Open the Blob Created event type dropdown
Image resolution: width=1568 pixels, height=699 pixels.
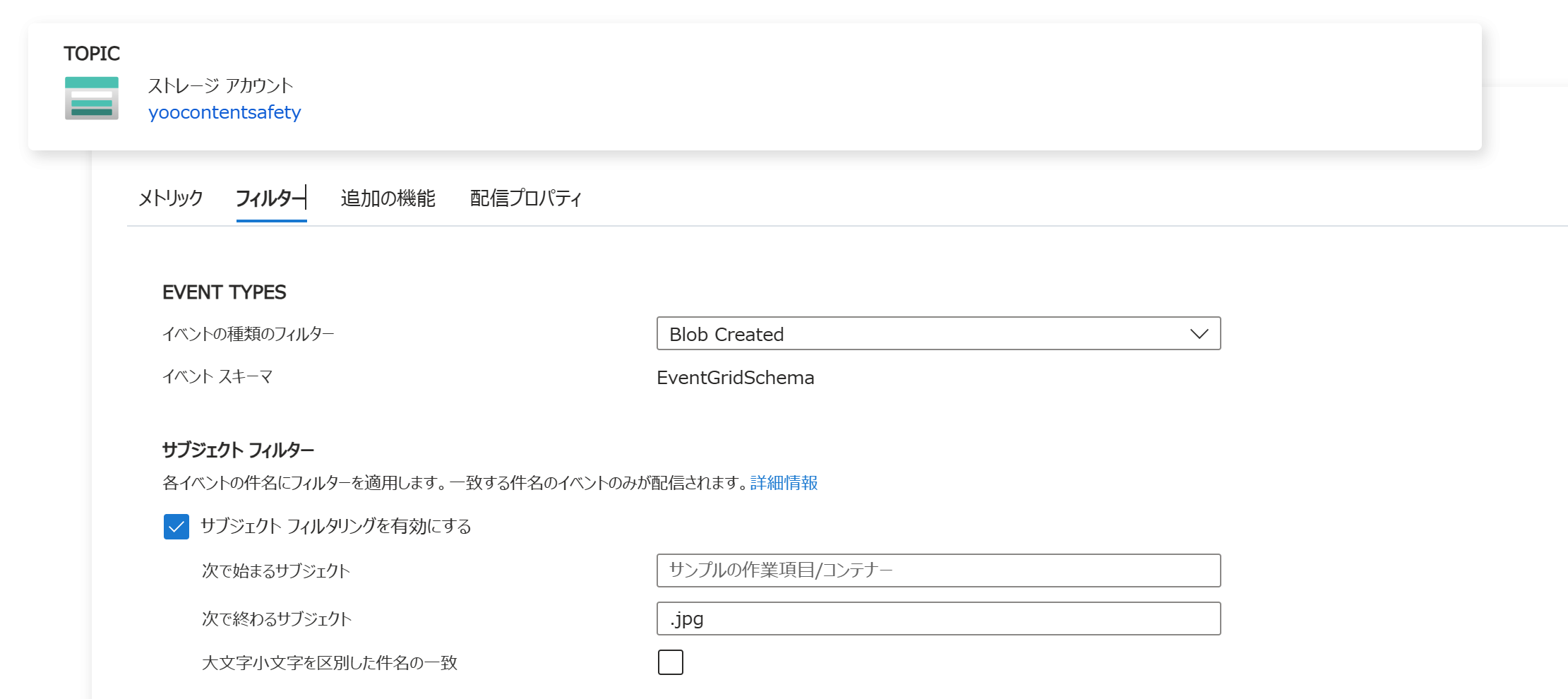pyautogui.click(x=938, y=333)
